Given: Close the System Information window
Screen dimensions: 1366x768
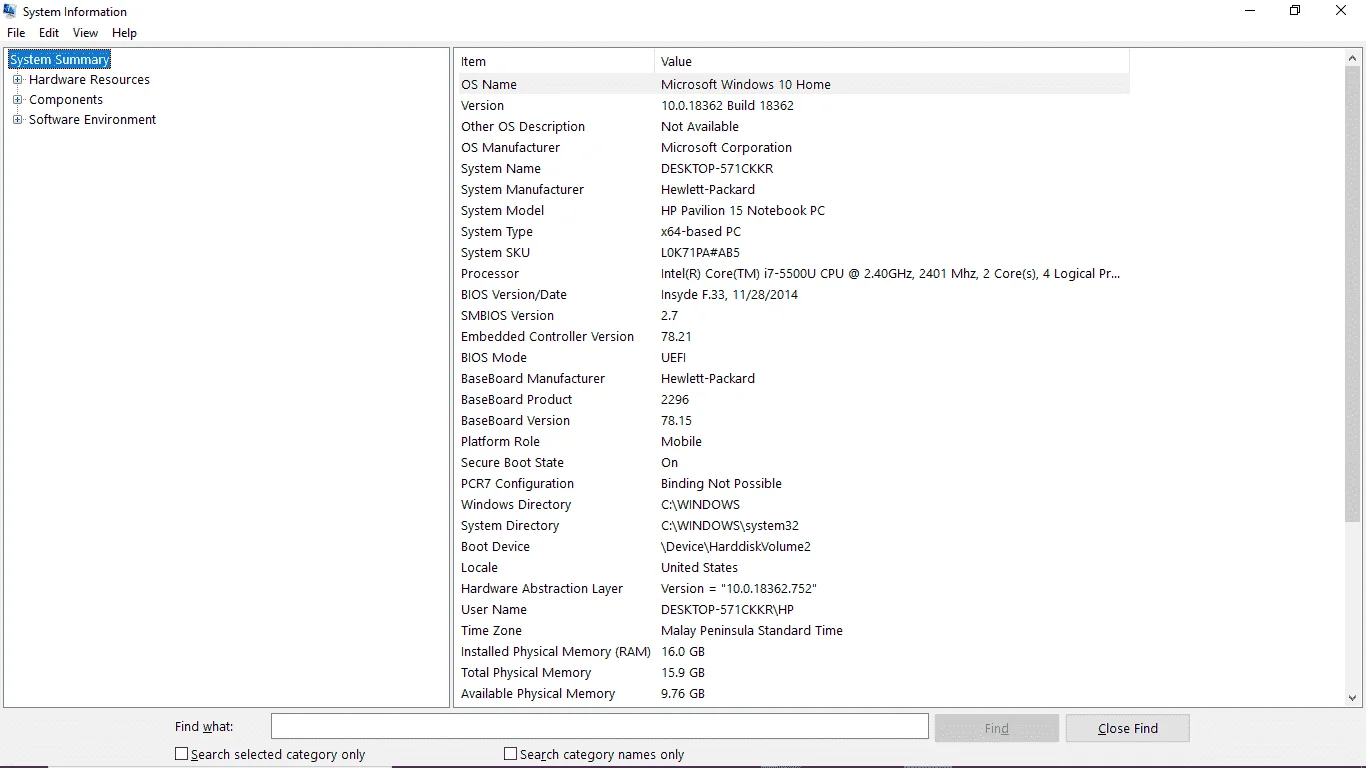Looking at the screenshot, I should click(x=1342, y=11).
